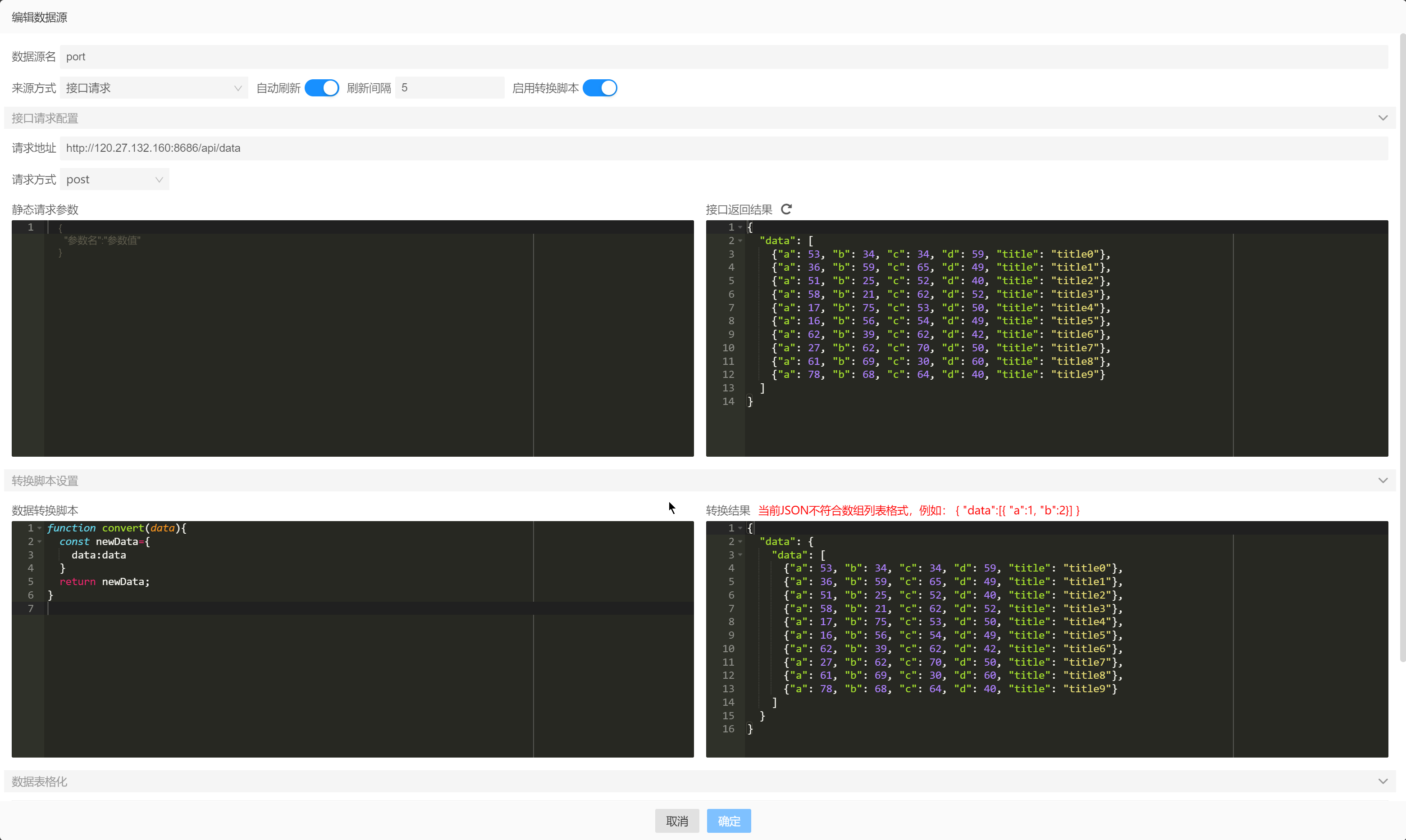Click the 取消 button
Screen dimensions: 1406x840
click(x=677, y=821)
